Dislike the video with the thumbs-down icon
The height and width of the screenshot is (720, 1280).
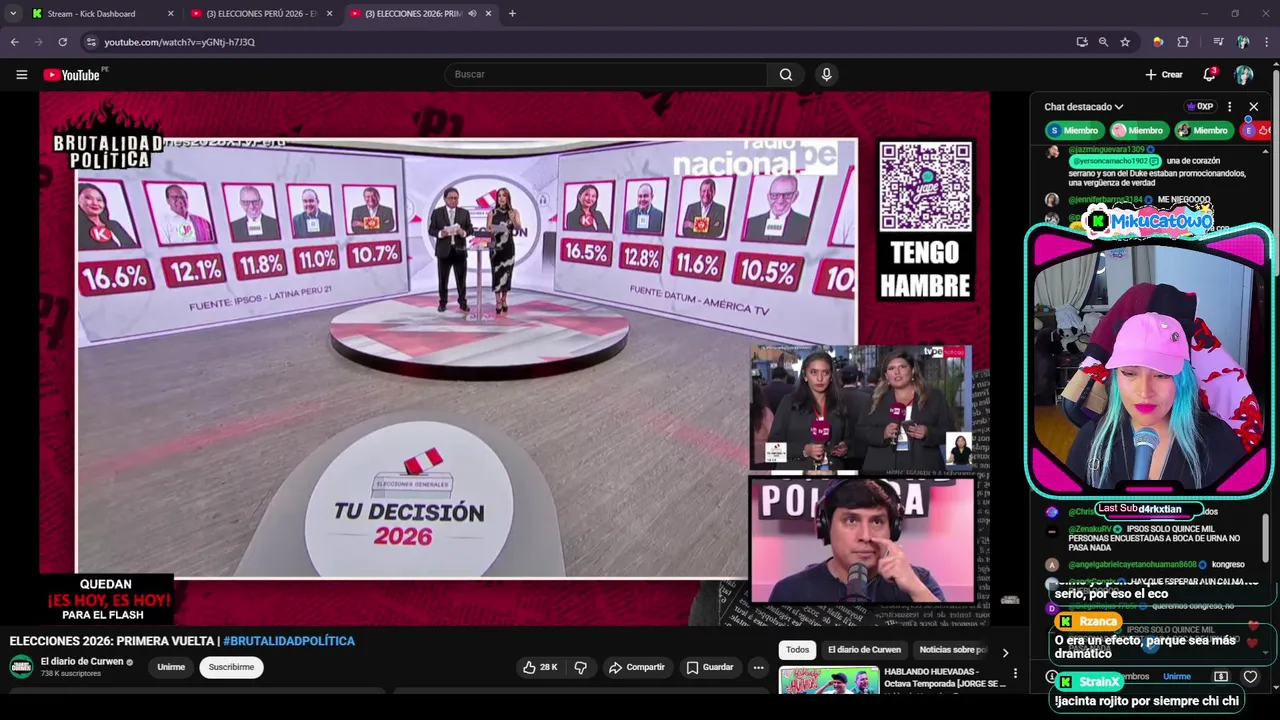coord(580,667)
